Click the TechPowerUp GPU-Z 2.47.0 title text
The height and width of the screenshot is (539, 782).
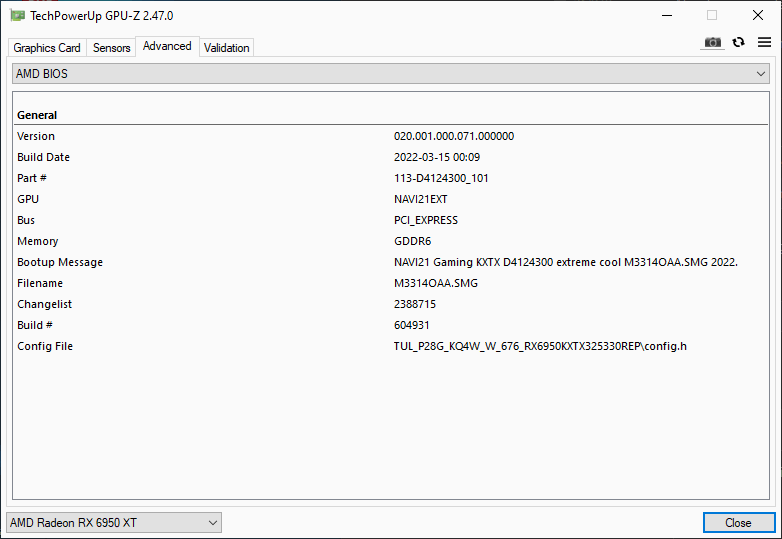coord(101,16)
